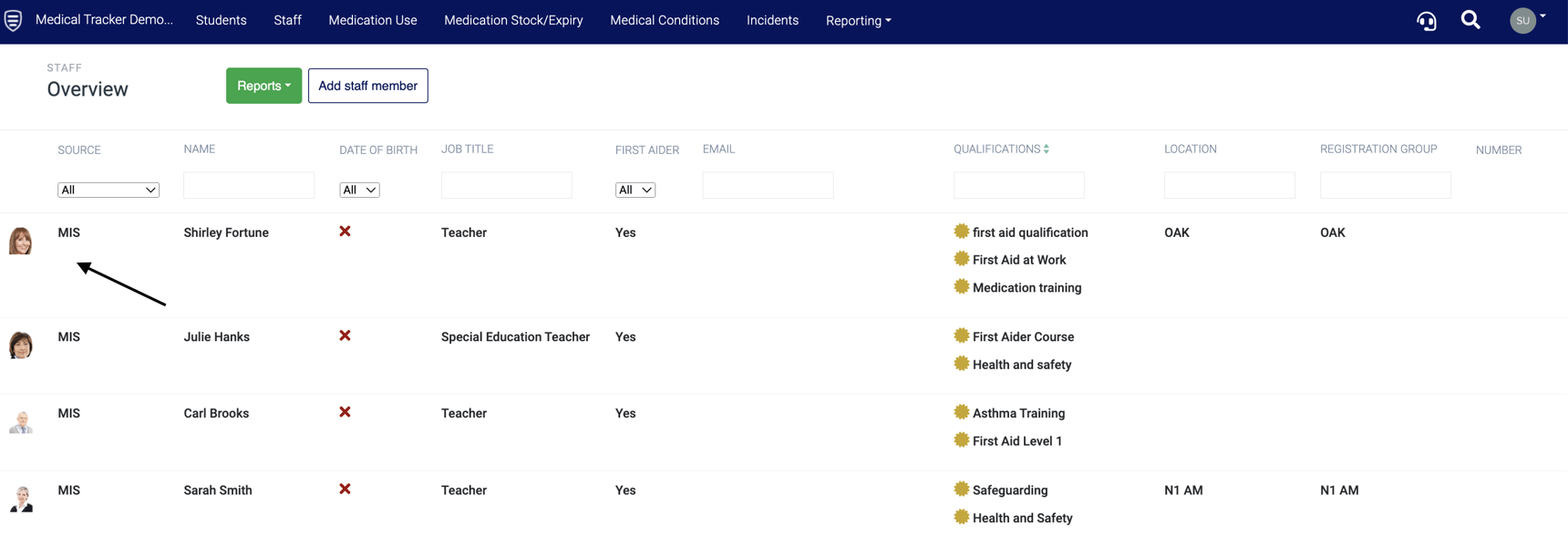
Task: Click Shirley Fortune's profile photo
Action: click(21, 241)
